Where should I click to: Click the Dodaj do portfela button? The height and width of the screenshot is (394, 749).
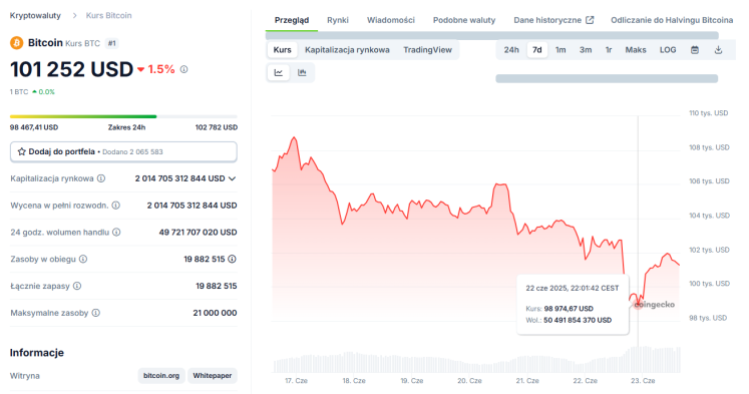(124, 152)
